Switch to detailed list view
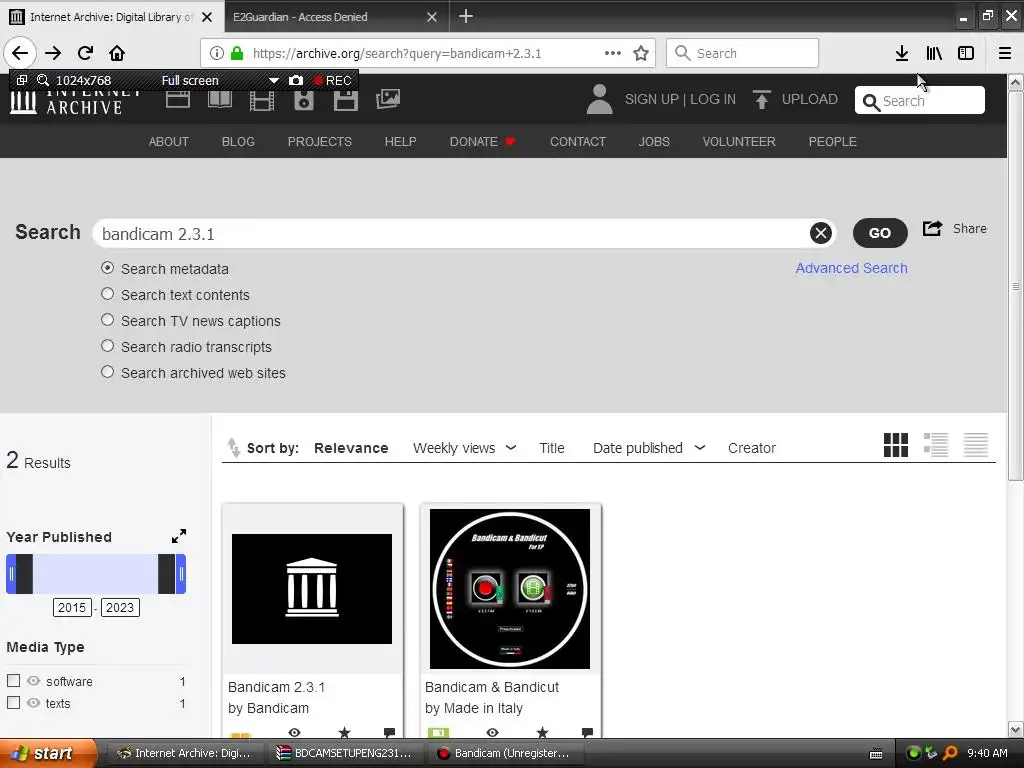1024x768 pixels. coord(935,445)
